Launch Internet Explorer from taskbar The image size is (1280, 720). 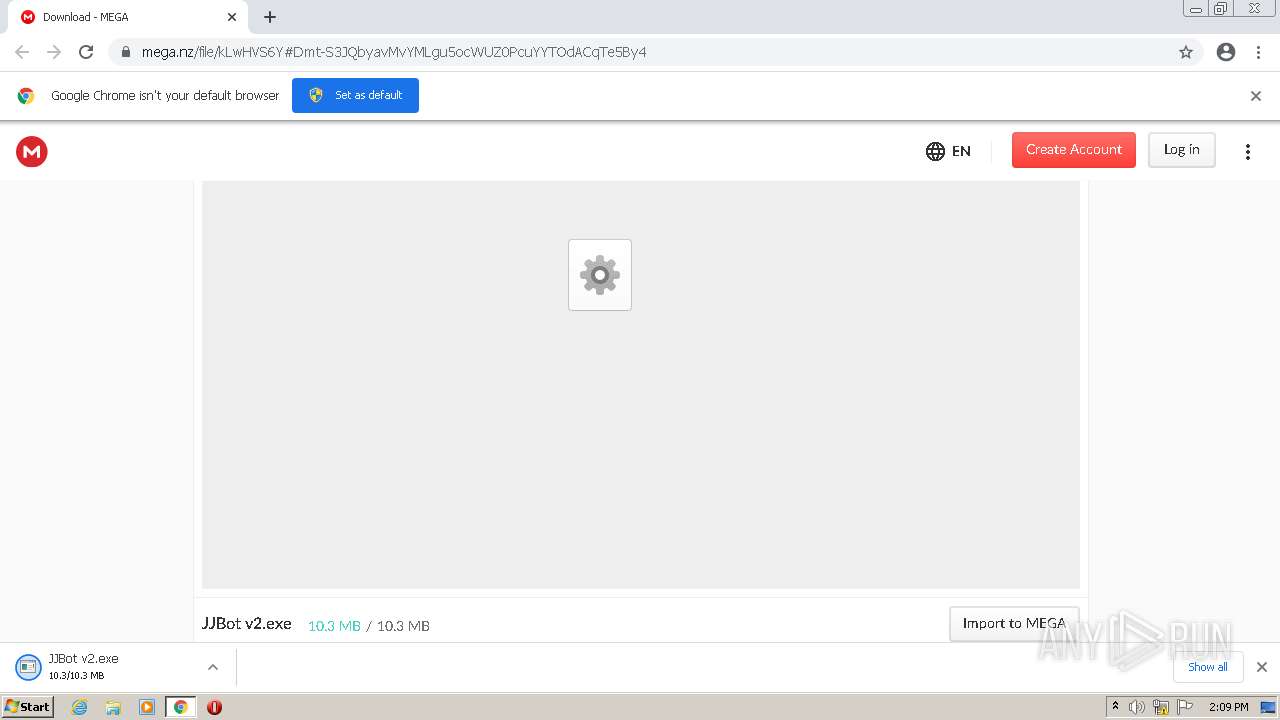(x=80, y=707)
